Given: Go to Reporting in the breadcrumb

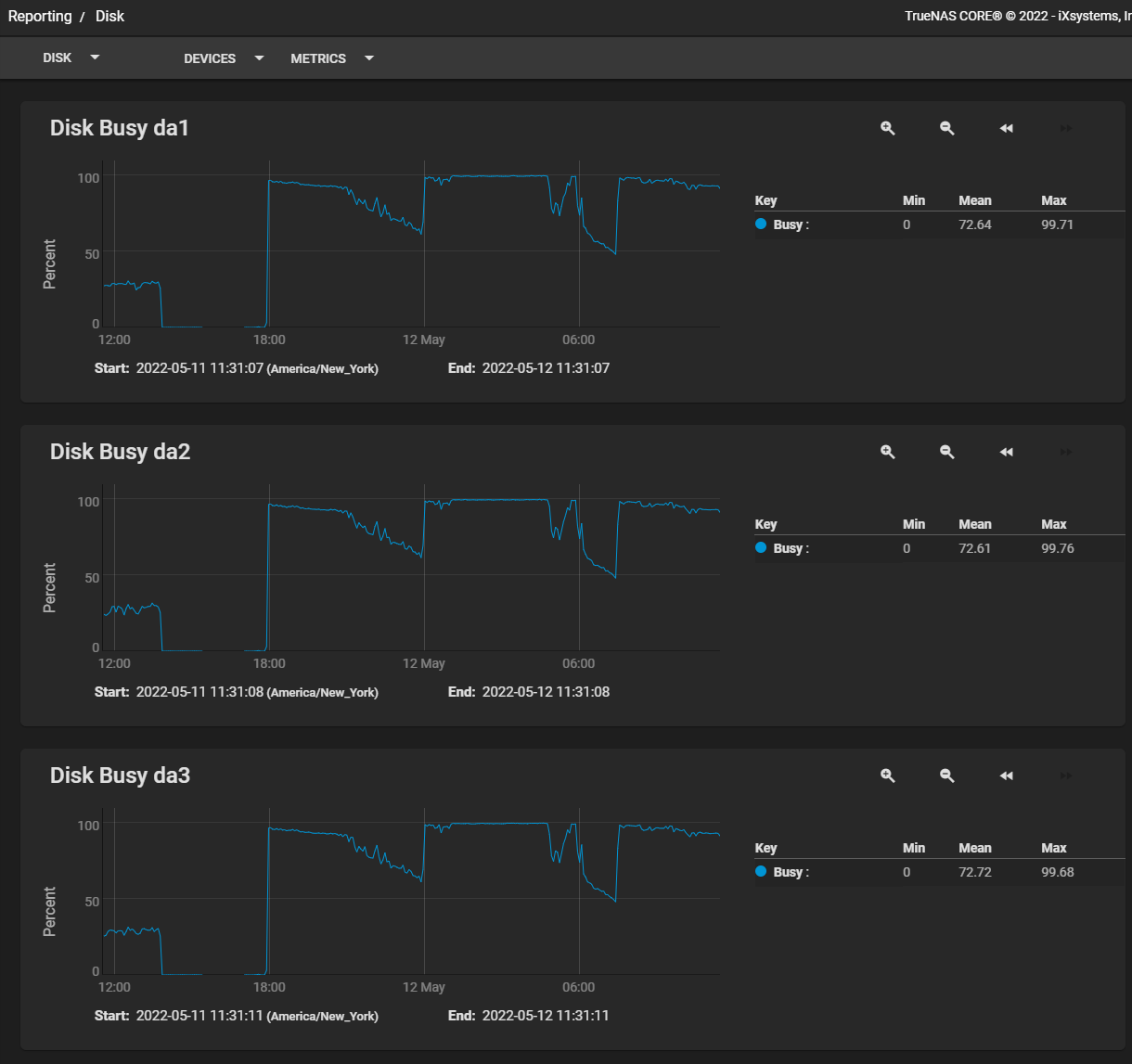Looking at the screenshot, I should click(40, 16).
